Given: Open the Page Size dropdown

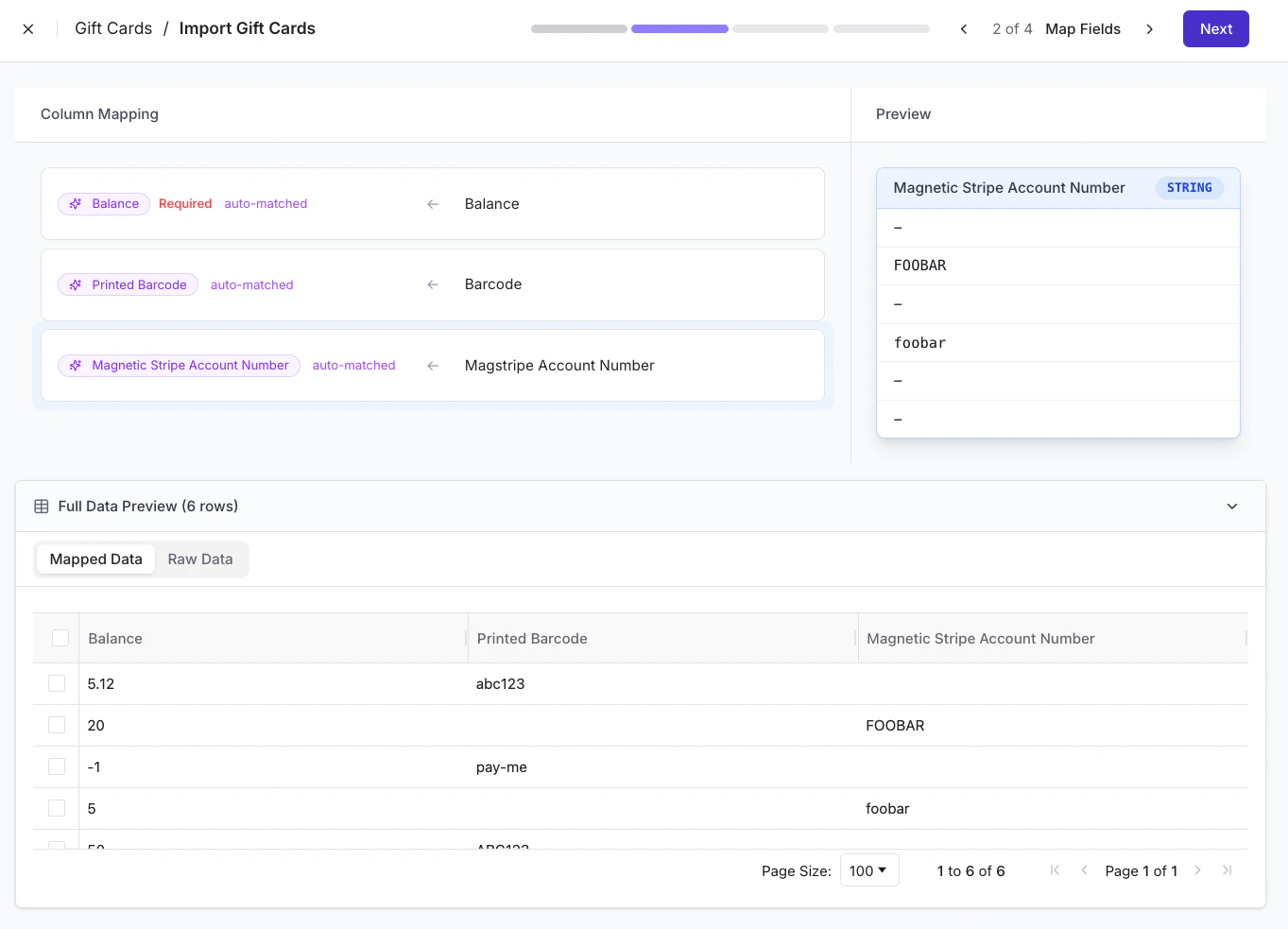Looking at the screenshot, I should pos(868,870).
